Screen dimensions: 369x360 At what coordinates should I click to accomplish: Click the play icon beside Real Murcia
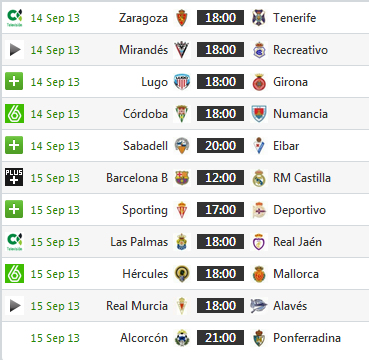[14, 306]
